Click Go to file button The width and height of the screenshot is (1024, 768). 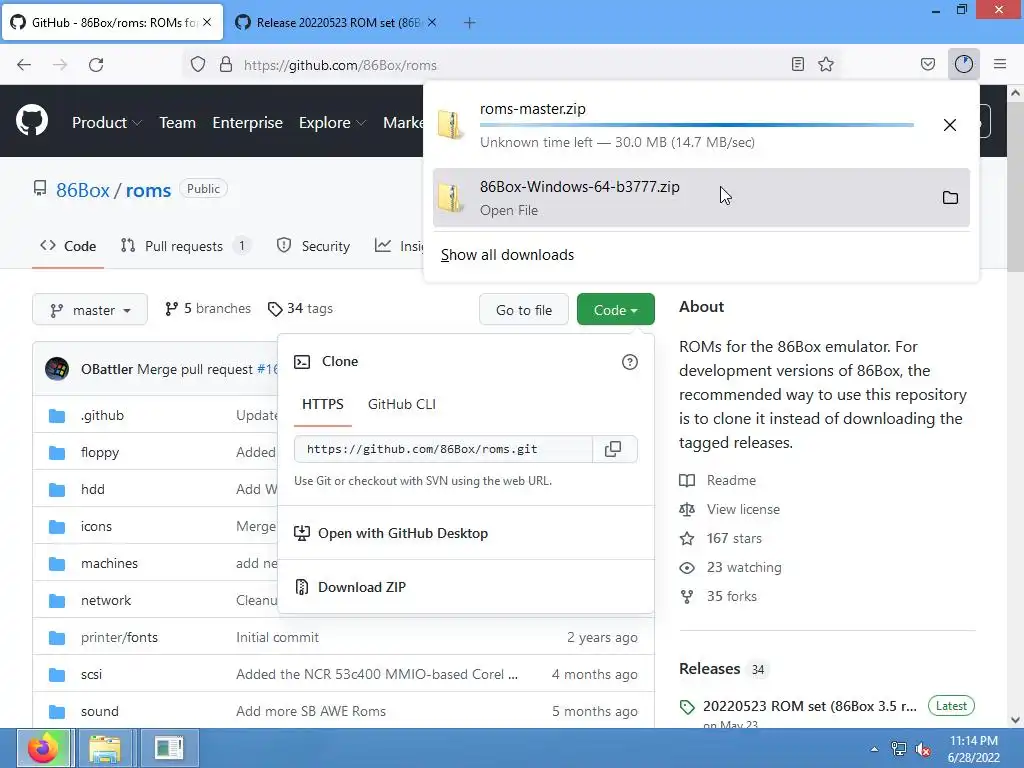coord(524,310)
